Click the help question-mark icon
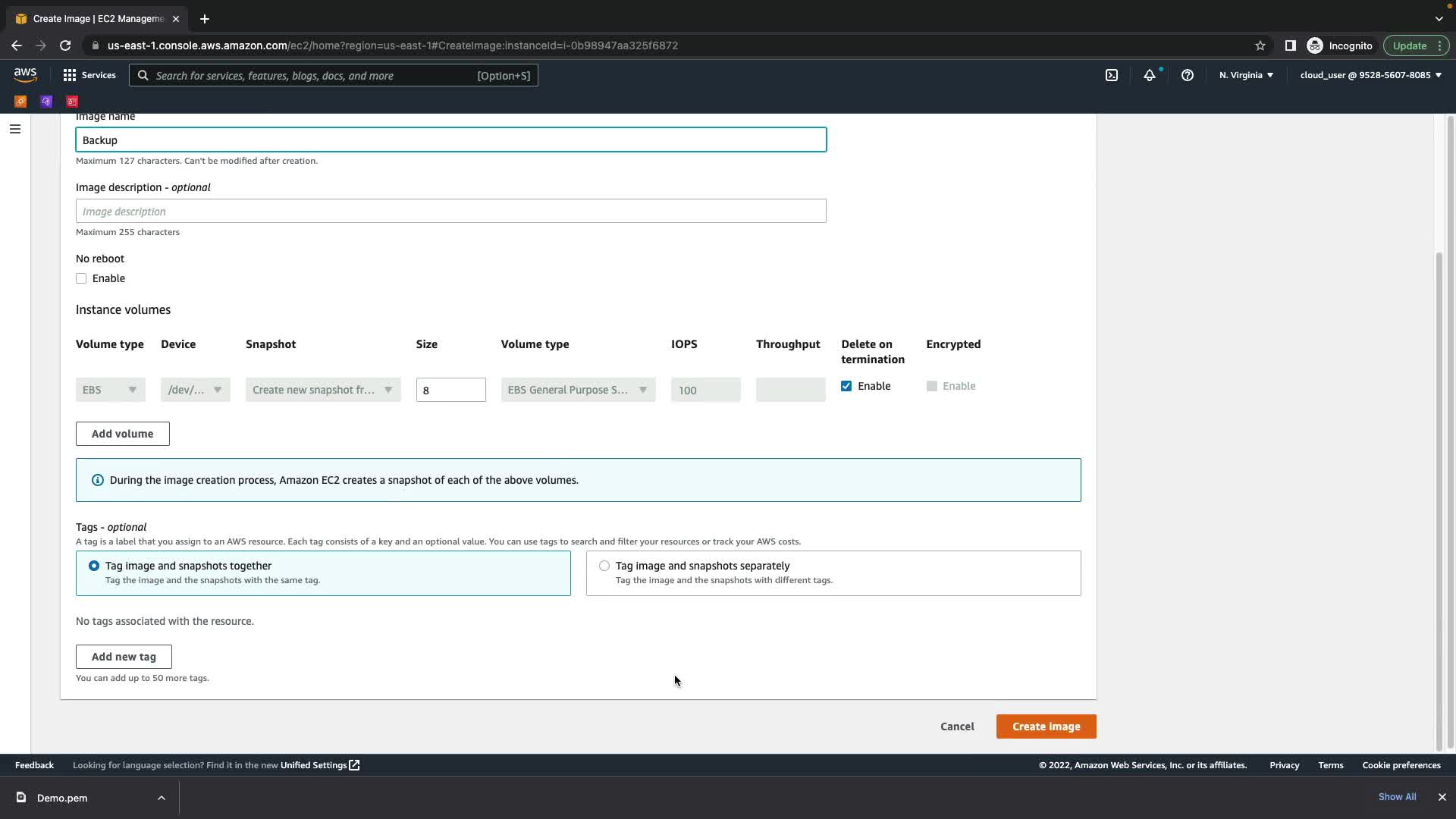The image size is (1456, 819). tap(1188, 75)
